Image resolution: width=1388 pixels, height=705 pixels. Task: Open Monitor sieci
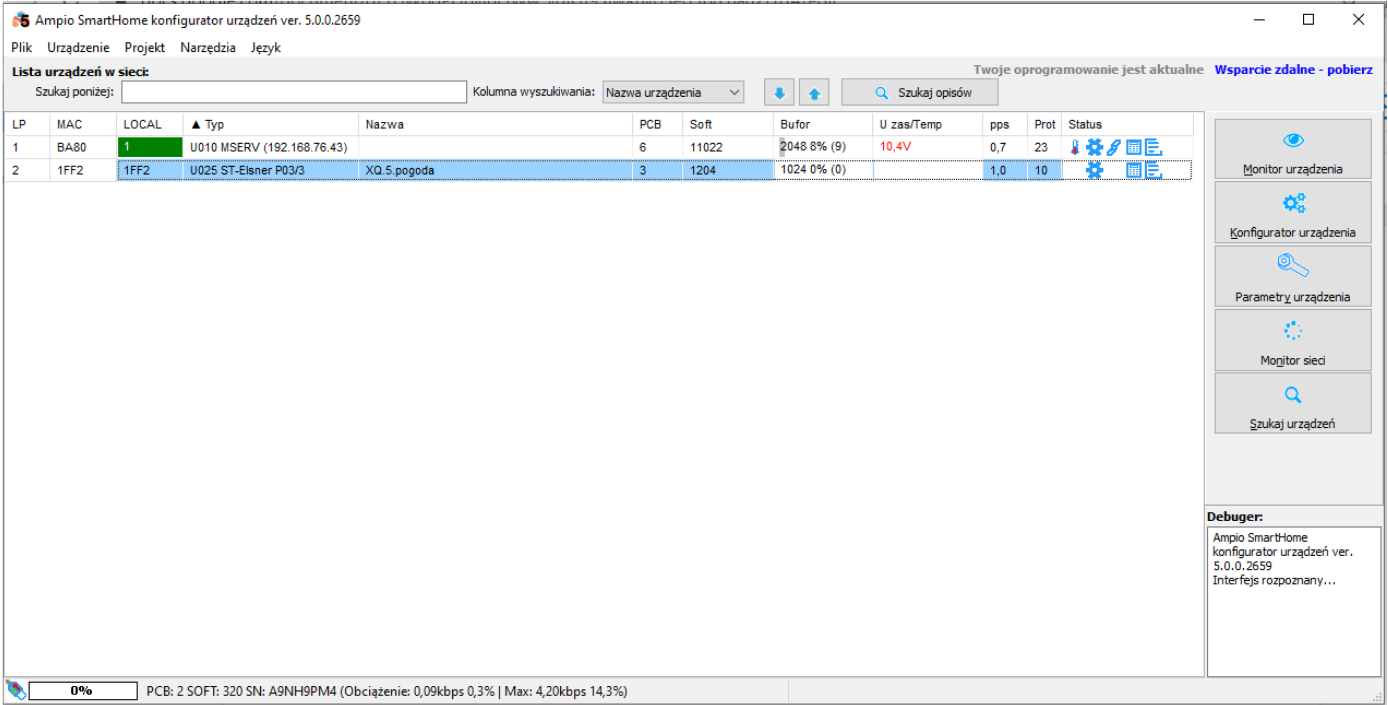click(x=1293, y=340)
